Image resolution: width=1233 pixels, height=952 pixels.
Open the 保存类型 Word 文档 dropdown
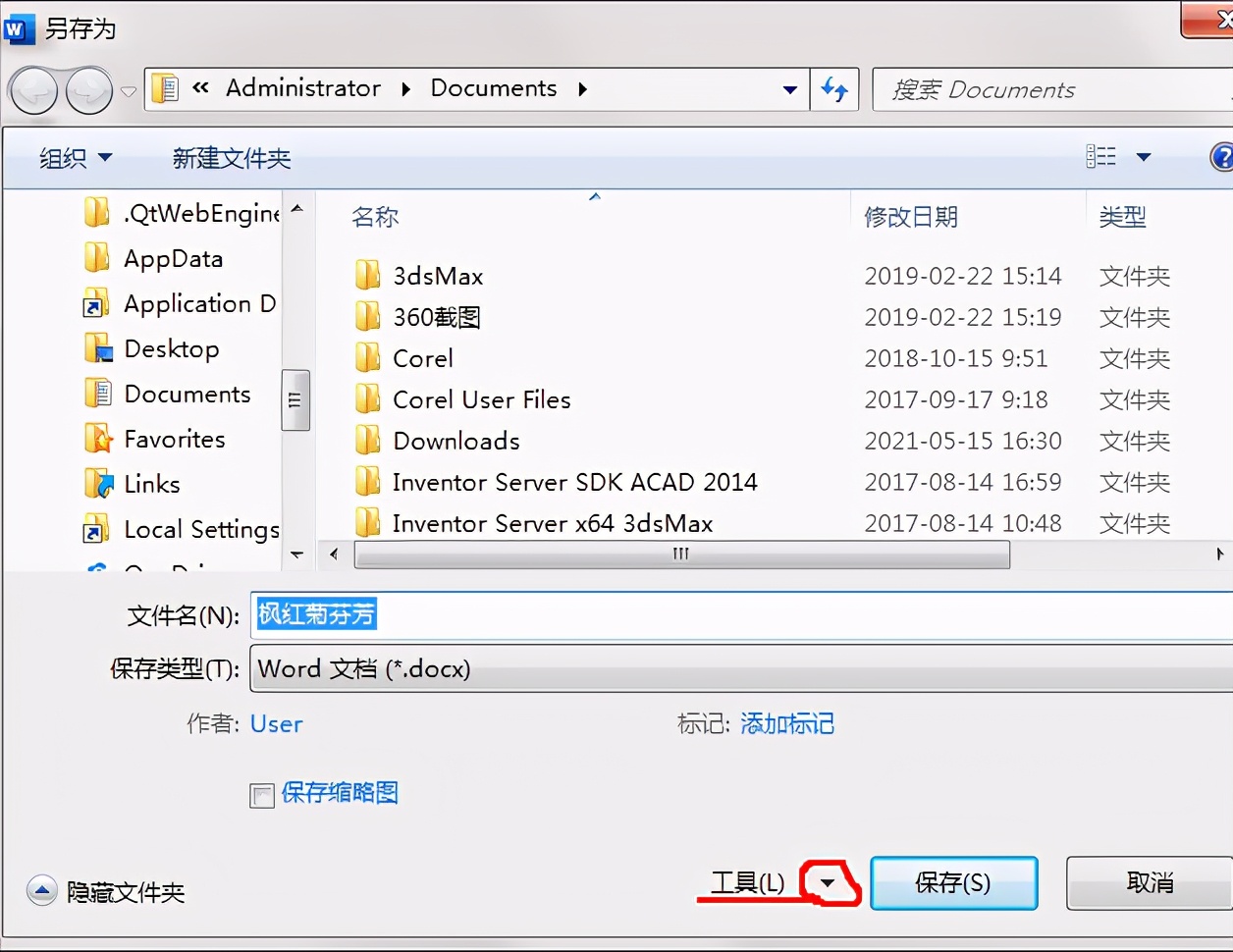point(742,669)
